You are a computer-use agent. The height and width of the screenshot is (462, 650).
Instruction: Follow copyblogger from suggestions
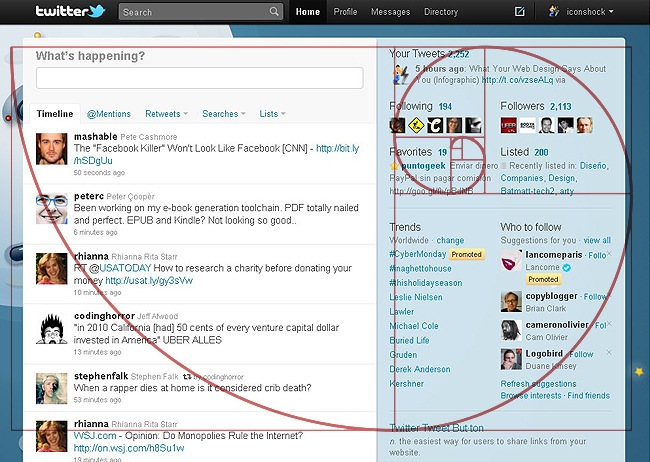click(x=595, y=297)
